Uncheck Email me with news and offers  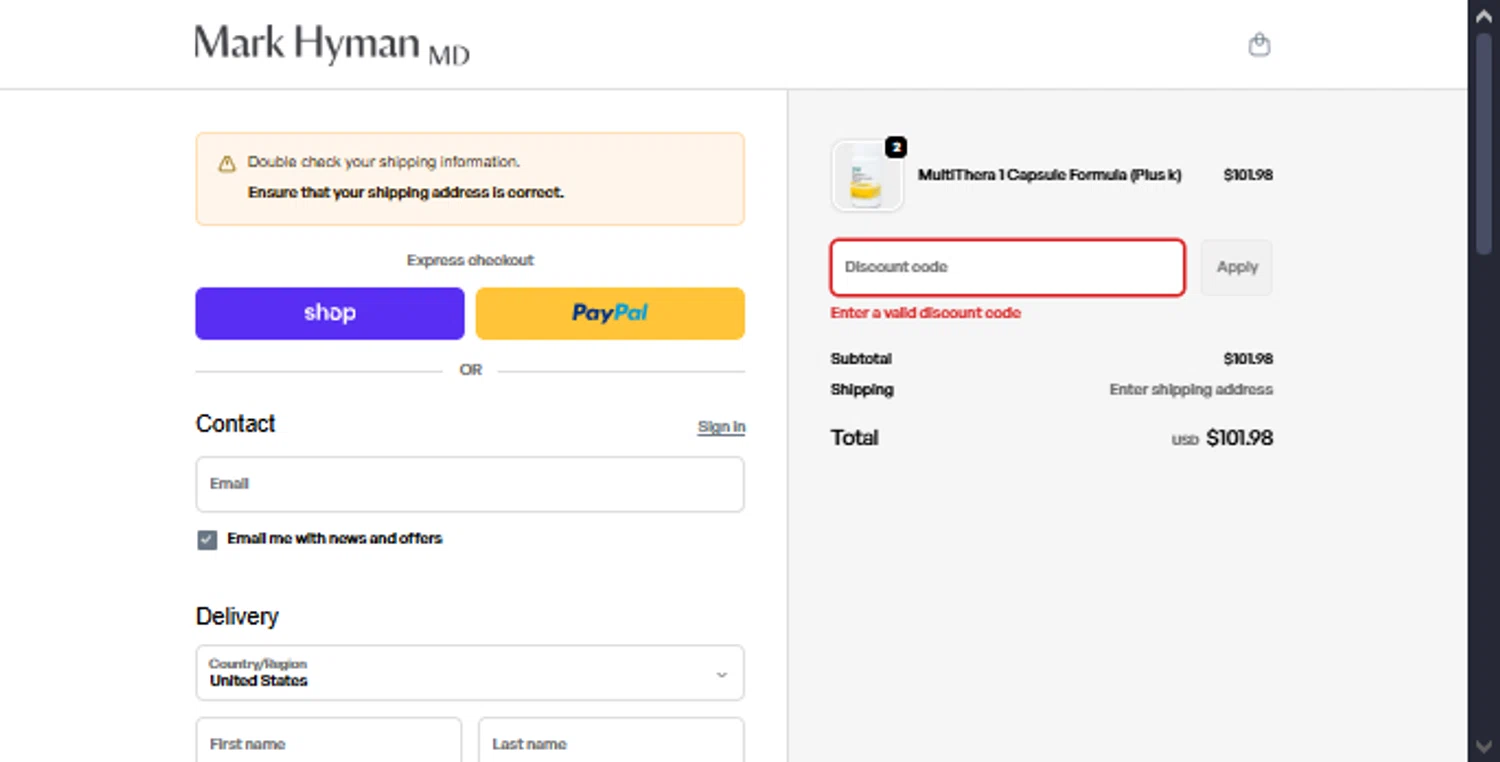coord(207,540)
